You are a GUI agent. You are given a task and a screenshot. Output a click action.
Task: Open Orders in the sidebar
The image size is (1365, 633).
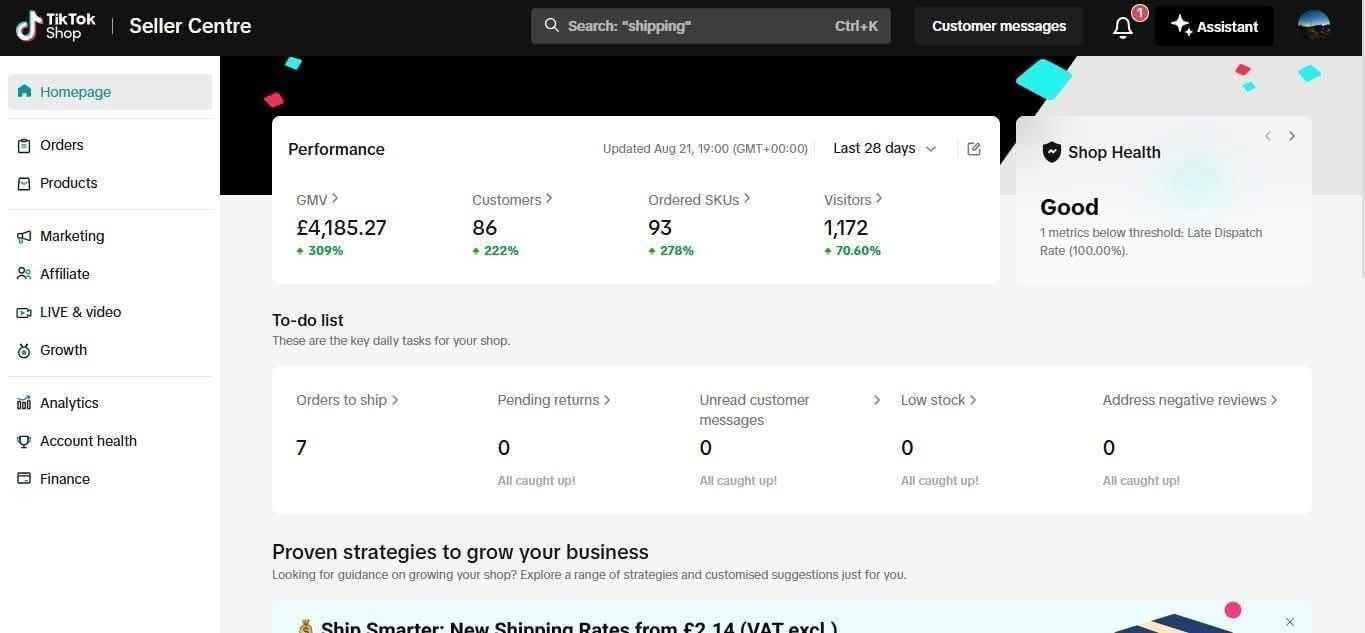62,145
